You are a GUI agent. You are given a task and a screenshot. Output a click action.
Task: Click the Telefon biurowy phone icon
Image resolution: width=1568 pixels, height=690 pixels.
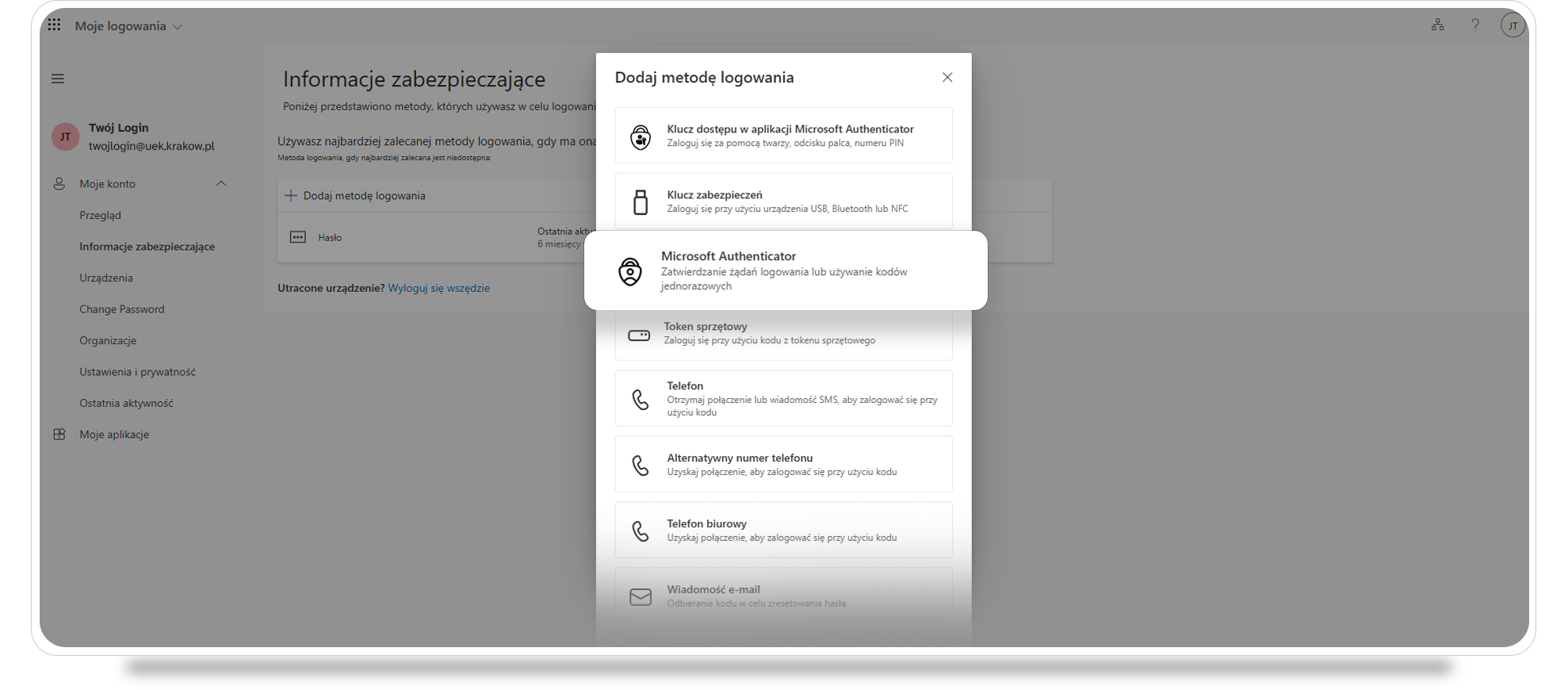coord(641,531)
